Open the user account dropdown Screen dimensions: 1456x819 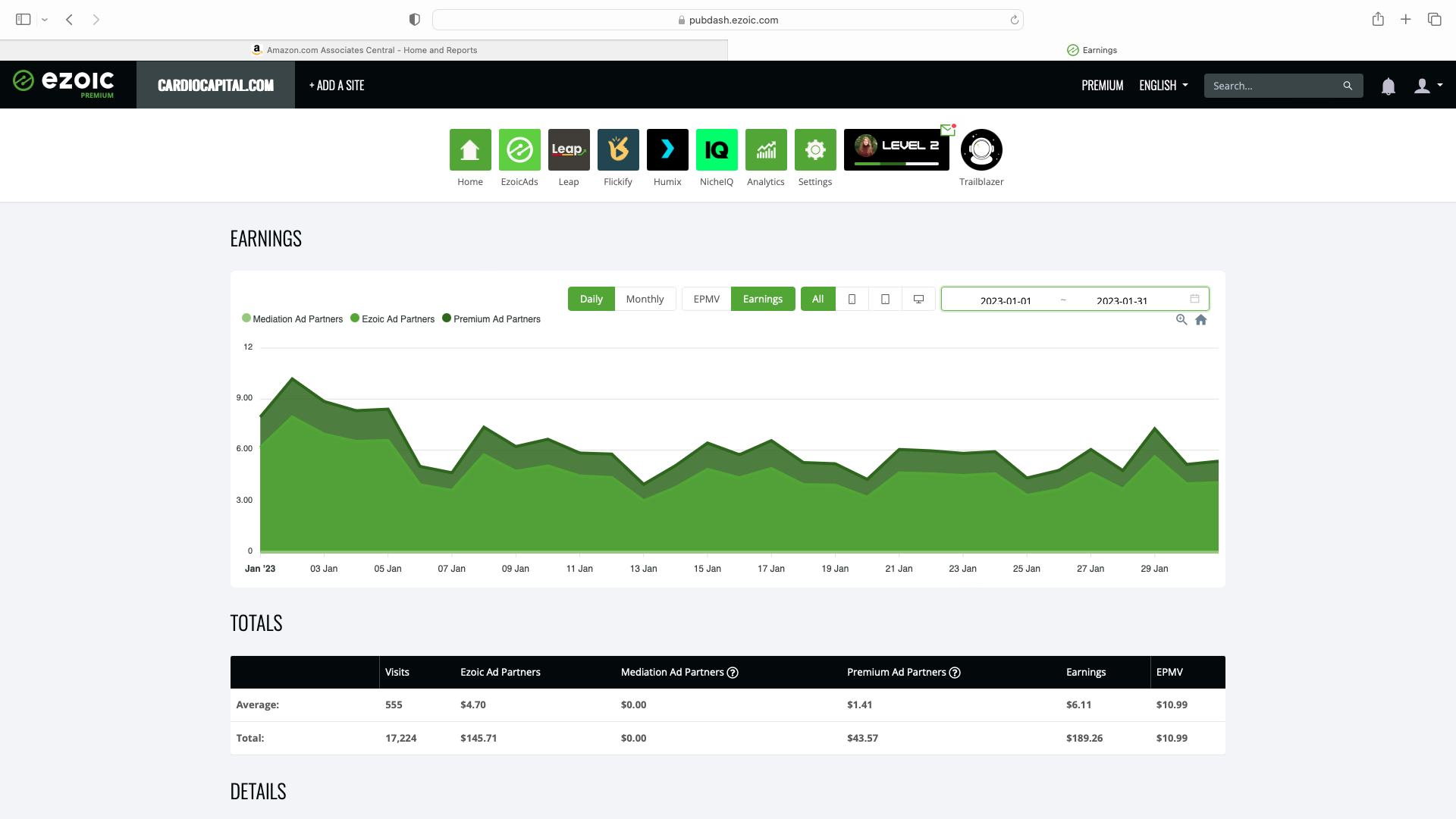click(1428, 86)
